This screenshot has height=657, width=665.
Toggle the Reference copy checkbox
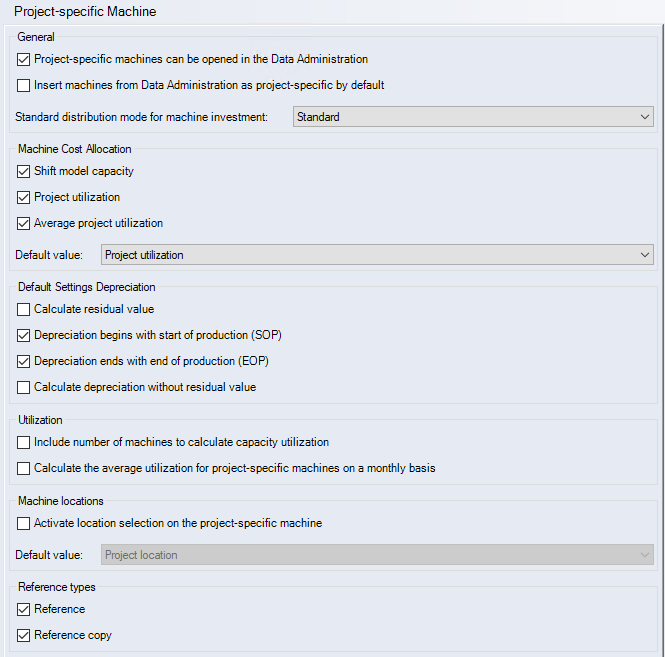(24, 636)
